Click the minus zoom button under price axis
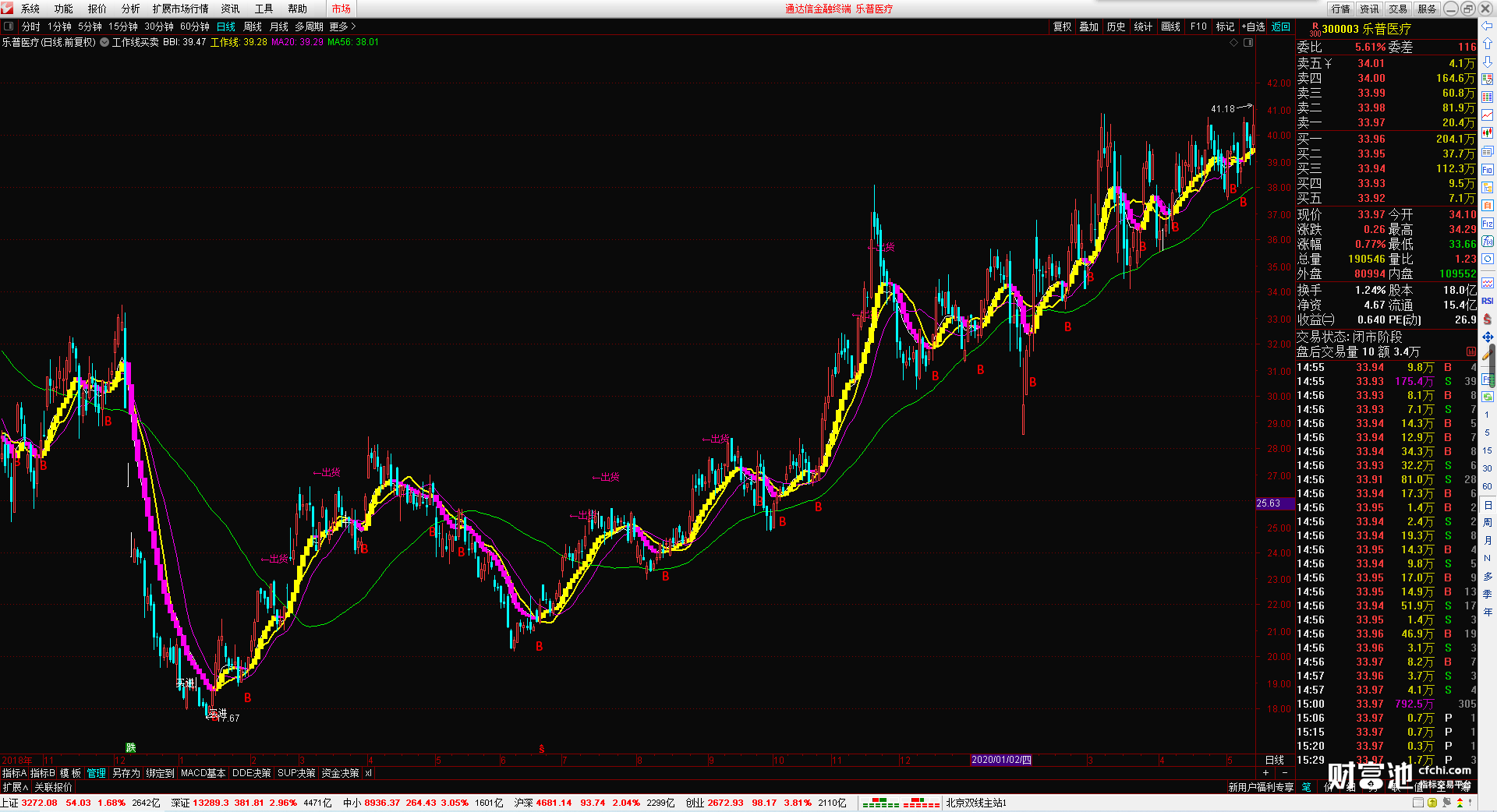Viewport: 1497px width, 812px height. pyautogui.click(x=1284, y=772)
